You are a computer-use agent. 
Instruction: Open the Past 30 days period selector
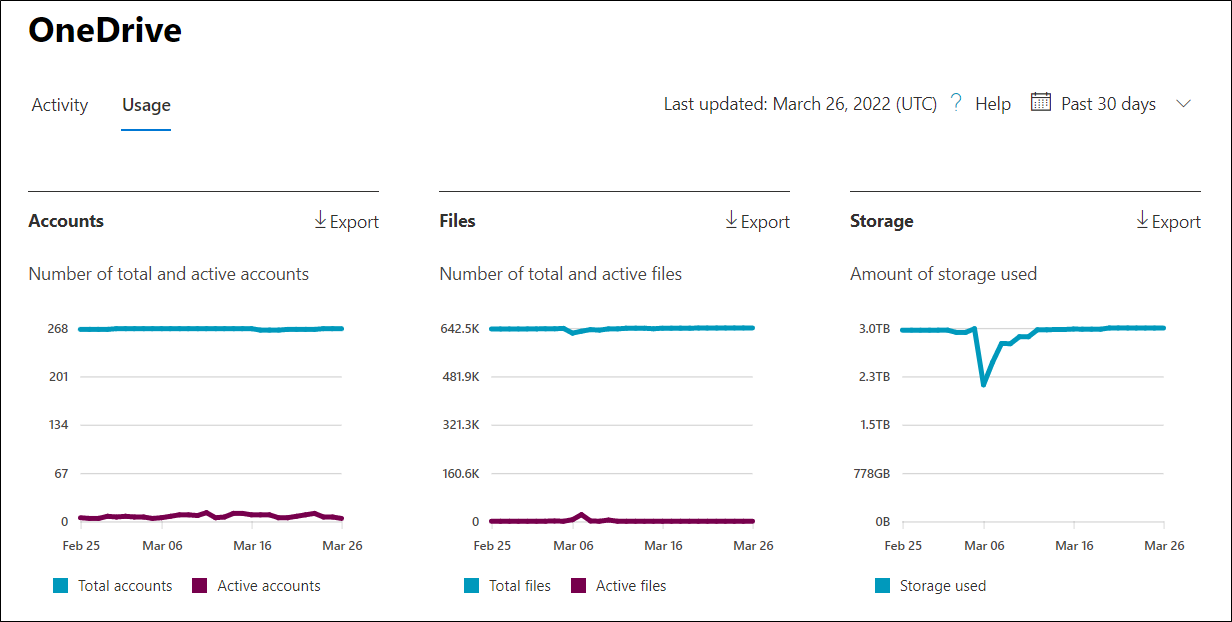(x=1108, y=104)
